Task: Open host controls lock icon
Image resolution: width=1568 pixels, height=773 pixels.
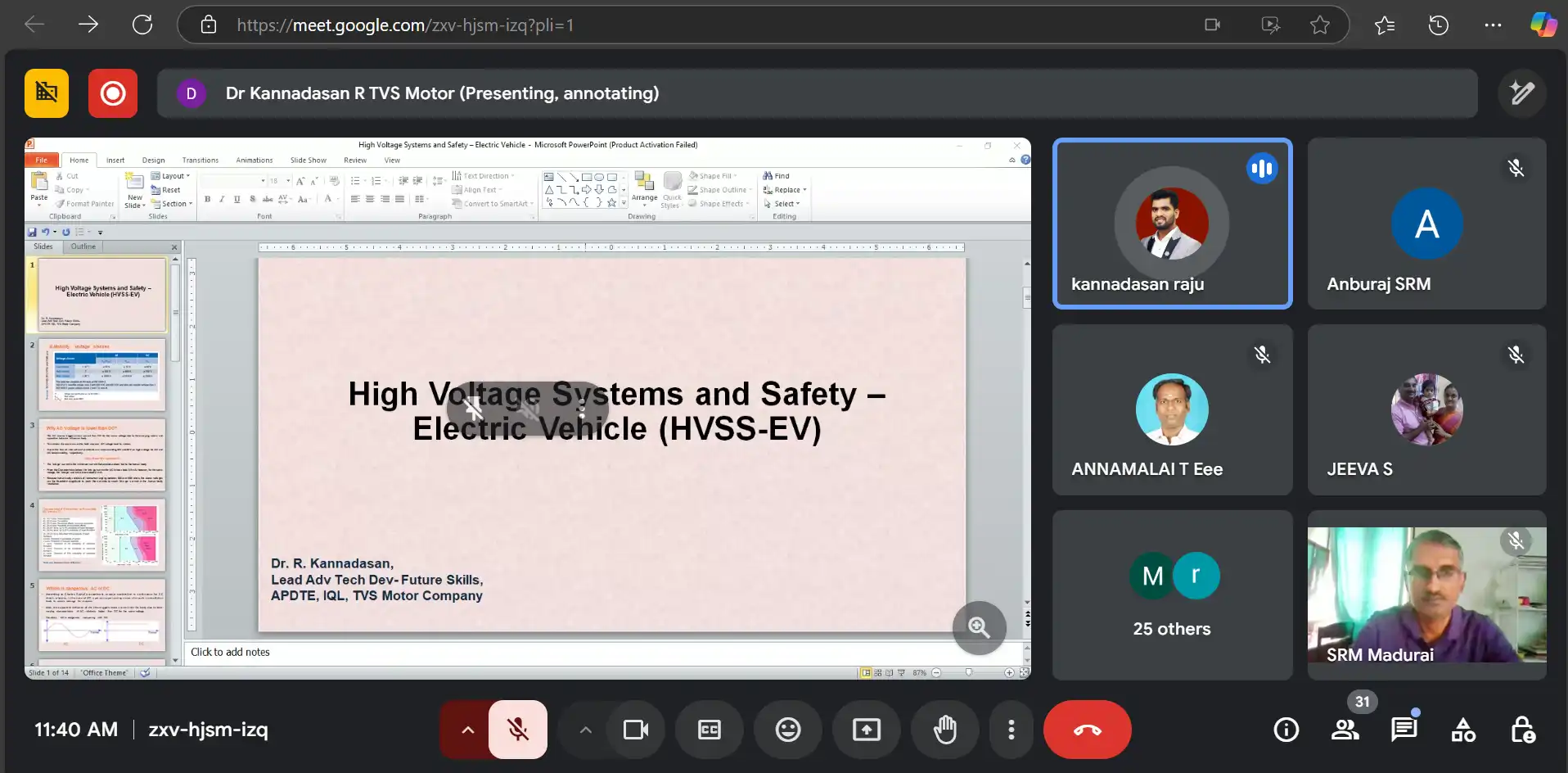Action: pos(1522,730)
